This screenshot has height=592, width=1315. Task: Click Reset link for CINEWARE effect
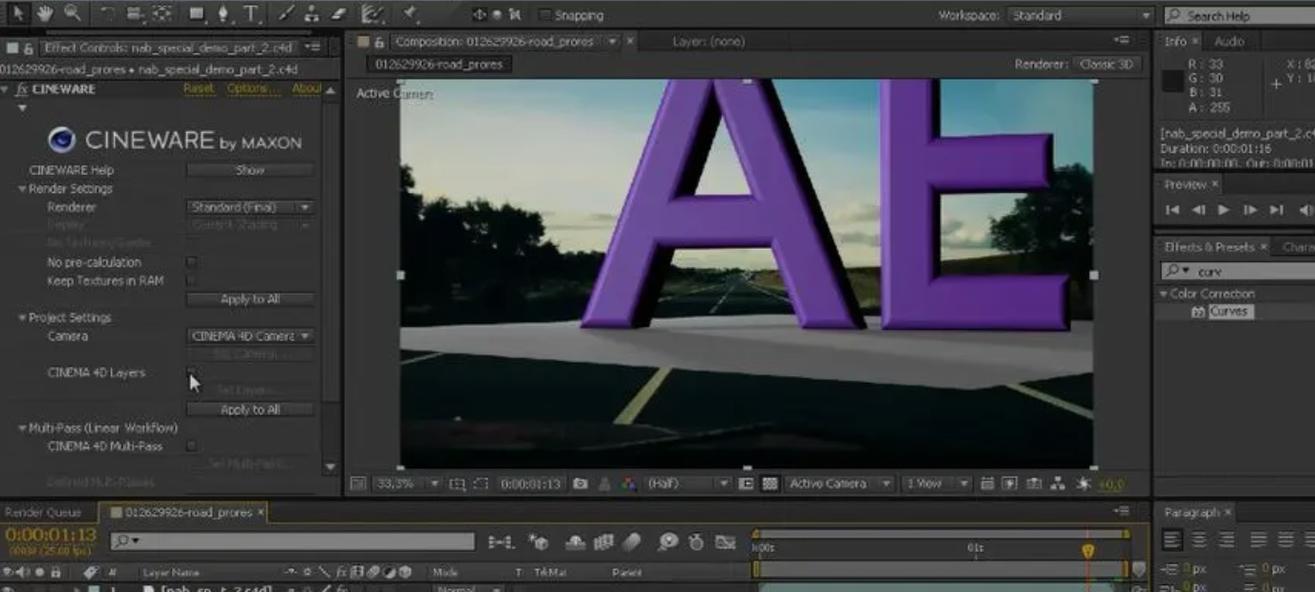click(199, 89)
